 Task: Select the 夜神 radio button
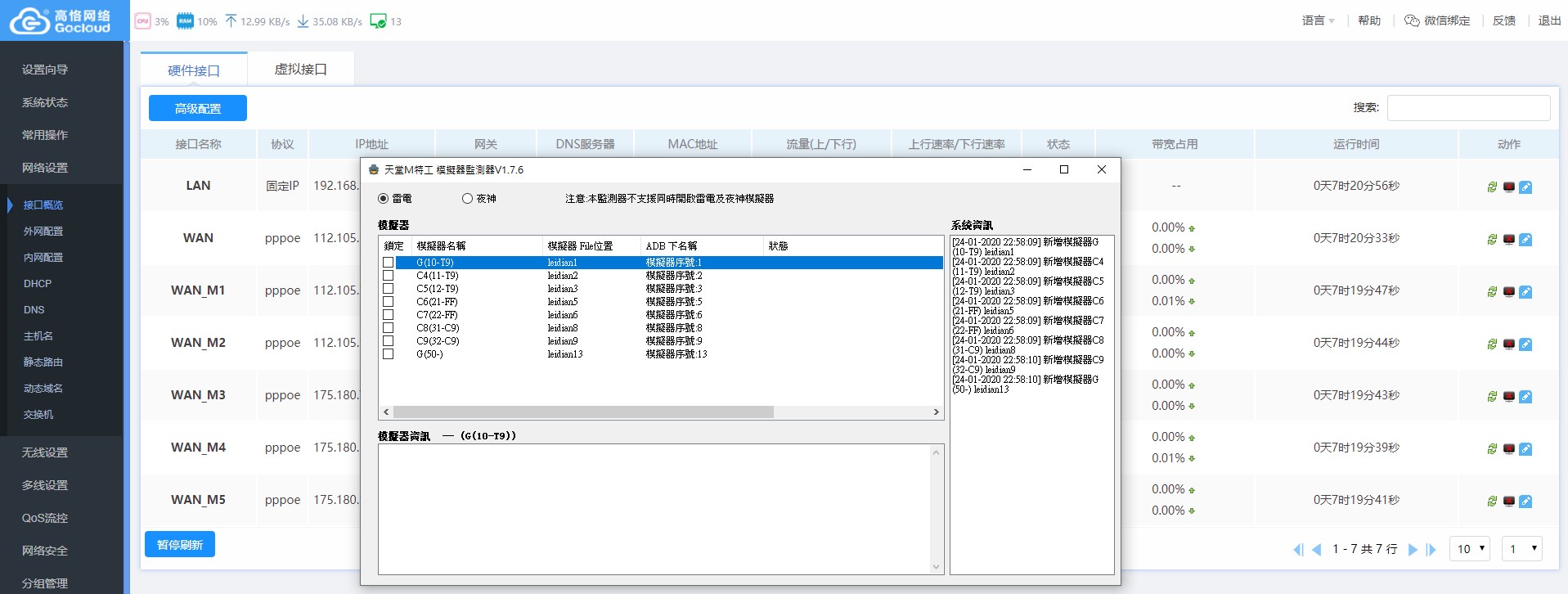tap(468, 199)
